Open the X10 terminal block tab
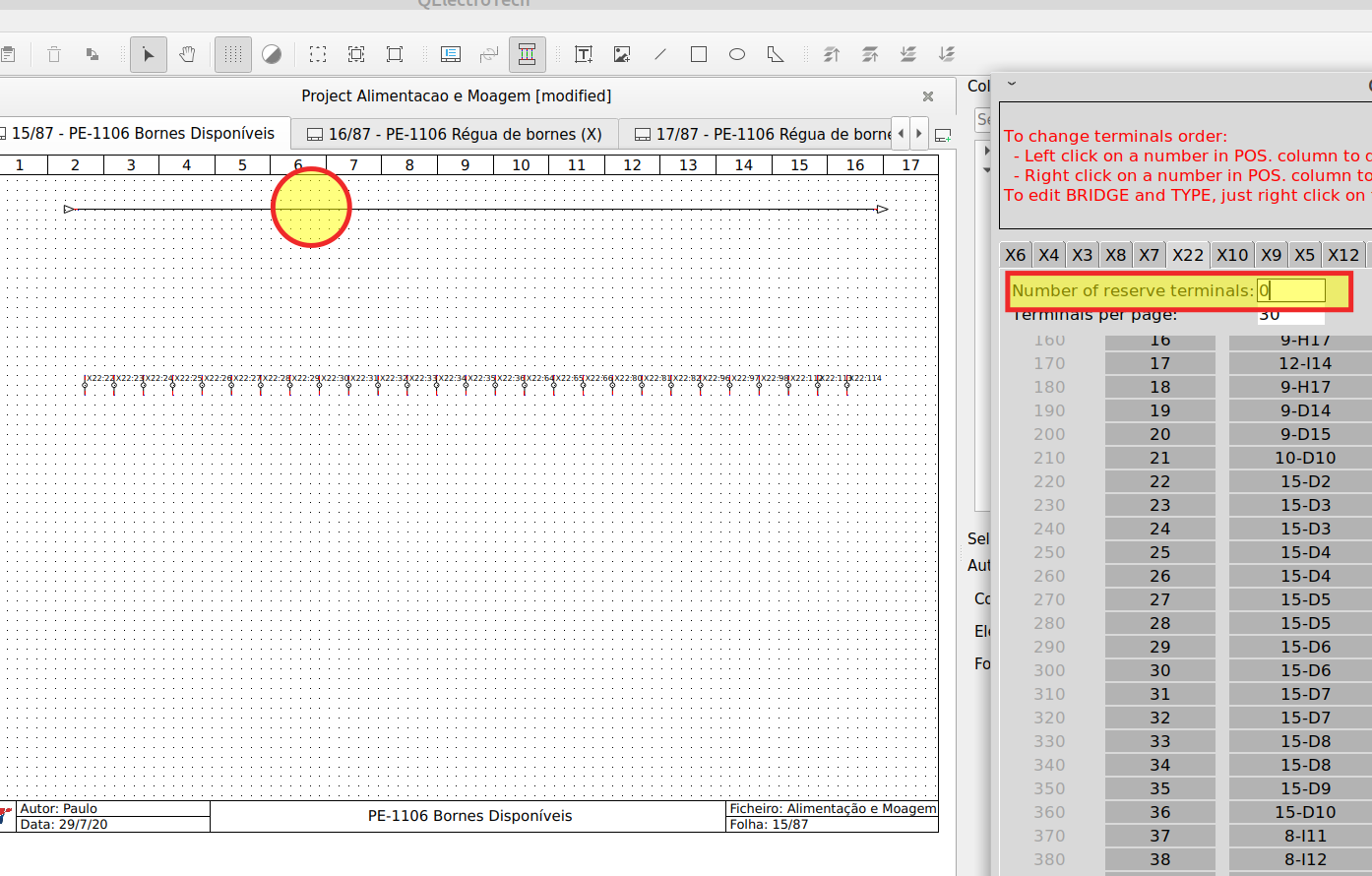The image size is (1372, 876). [1231, 255]
